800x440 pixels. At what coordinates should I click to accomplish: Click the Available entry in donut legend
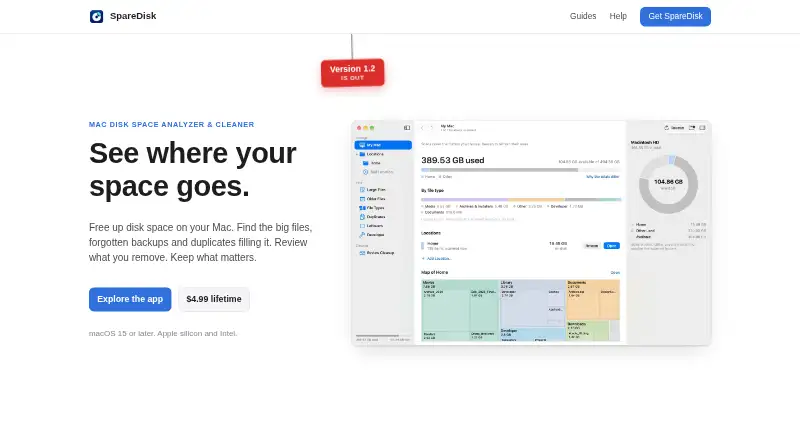669,237
